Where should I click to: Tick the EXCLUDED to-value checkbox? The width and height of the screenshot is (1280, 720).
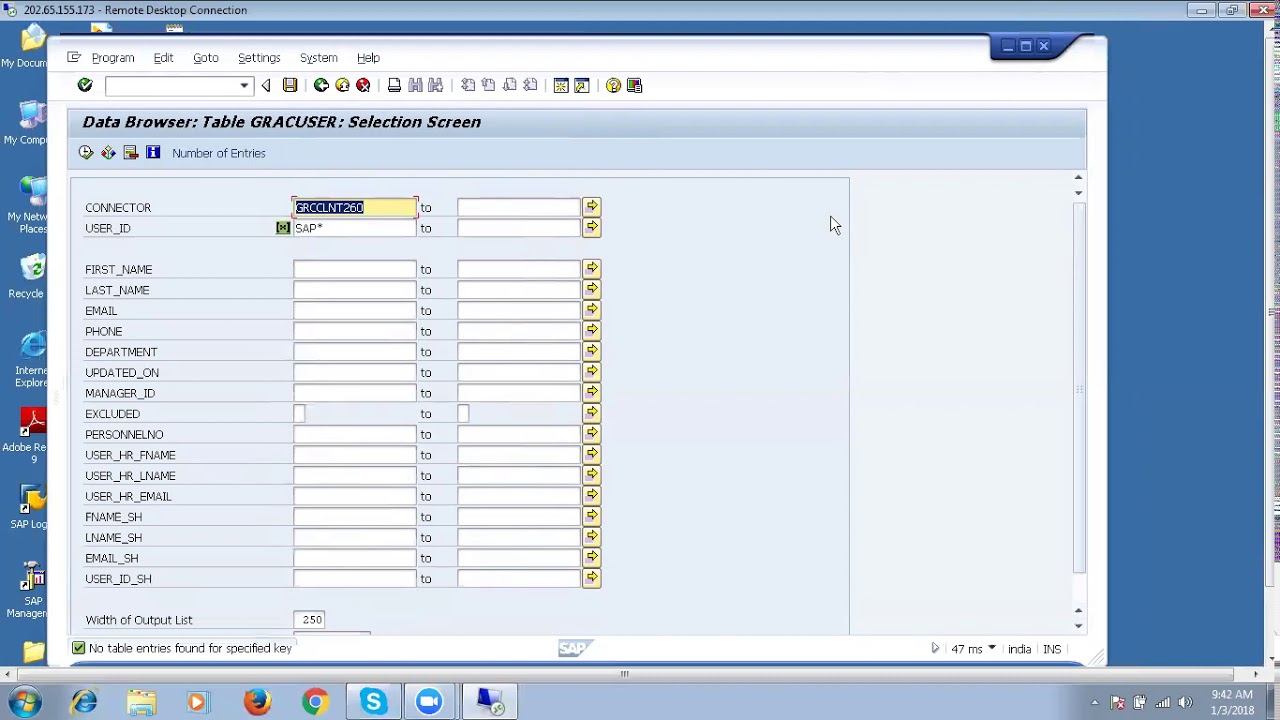[x=463, y=414]
